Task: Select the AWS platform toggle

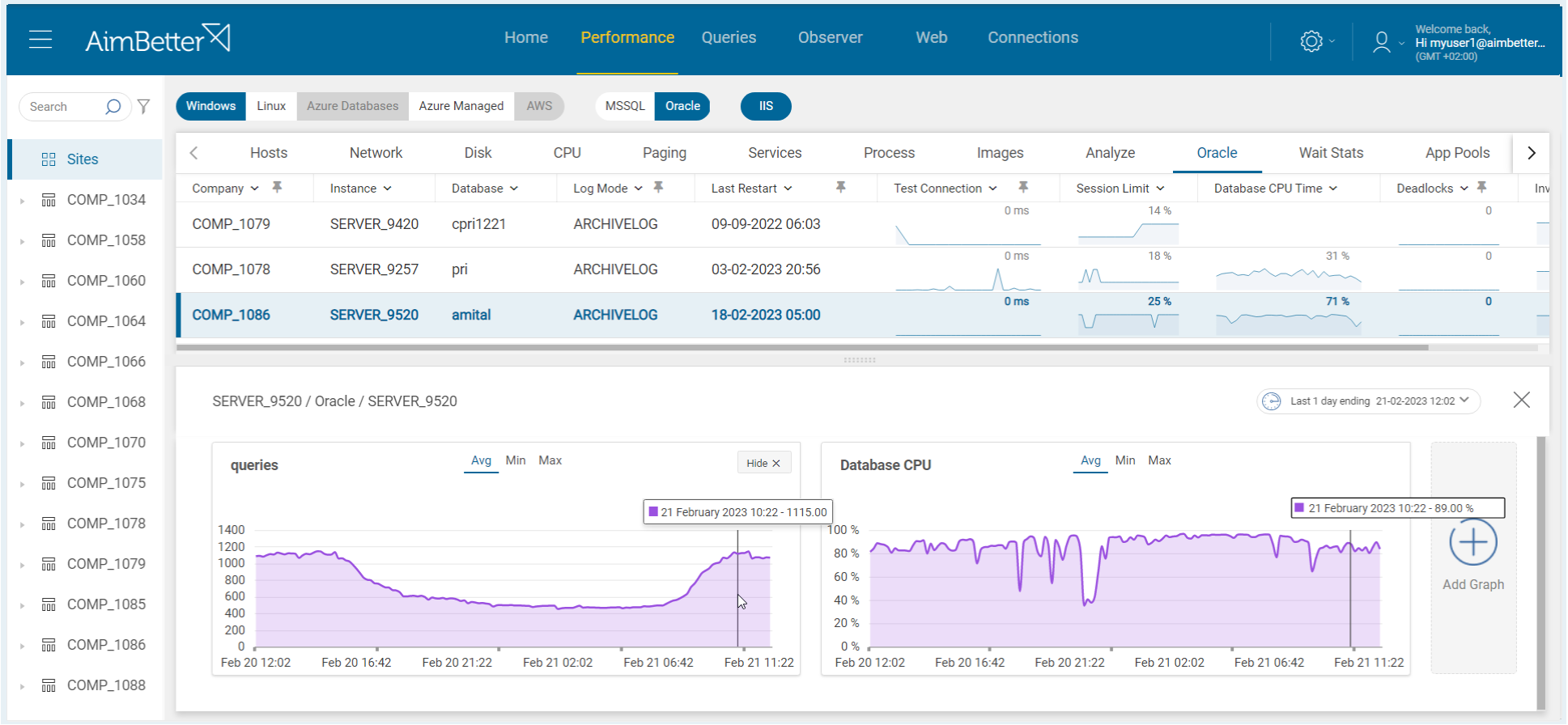Action: (539, 106)
